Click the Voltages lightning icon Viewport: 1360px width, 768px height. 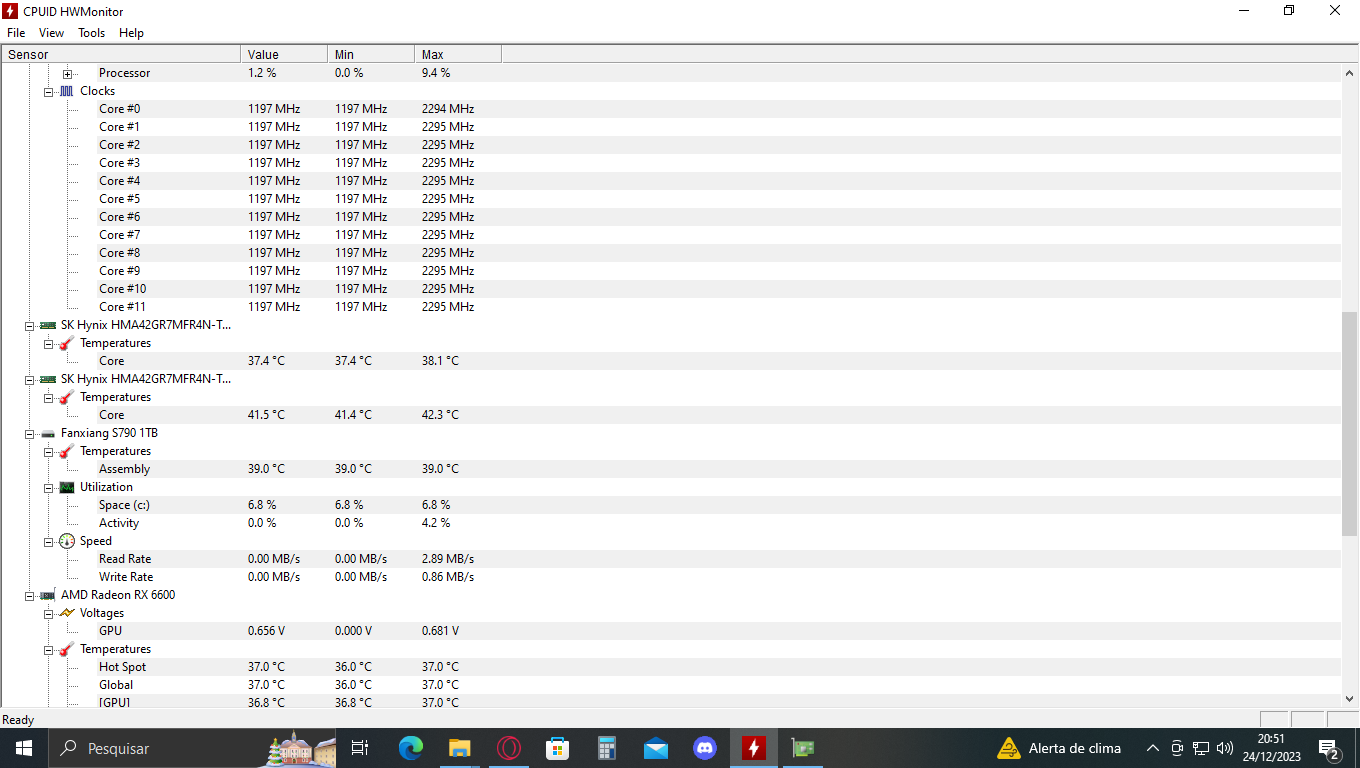67,613
